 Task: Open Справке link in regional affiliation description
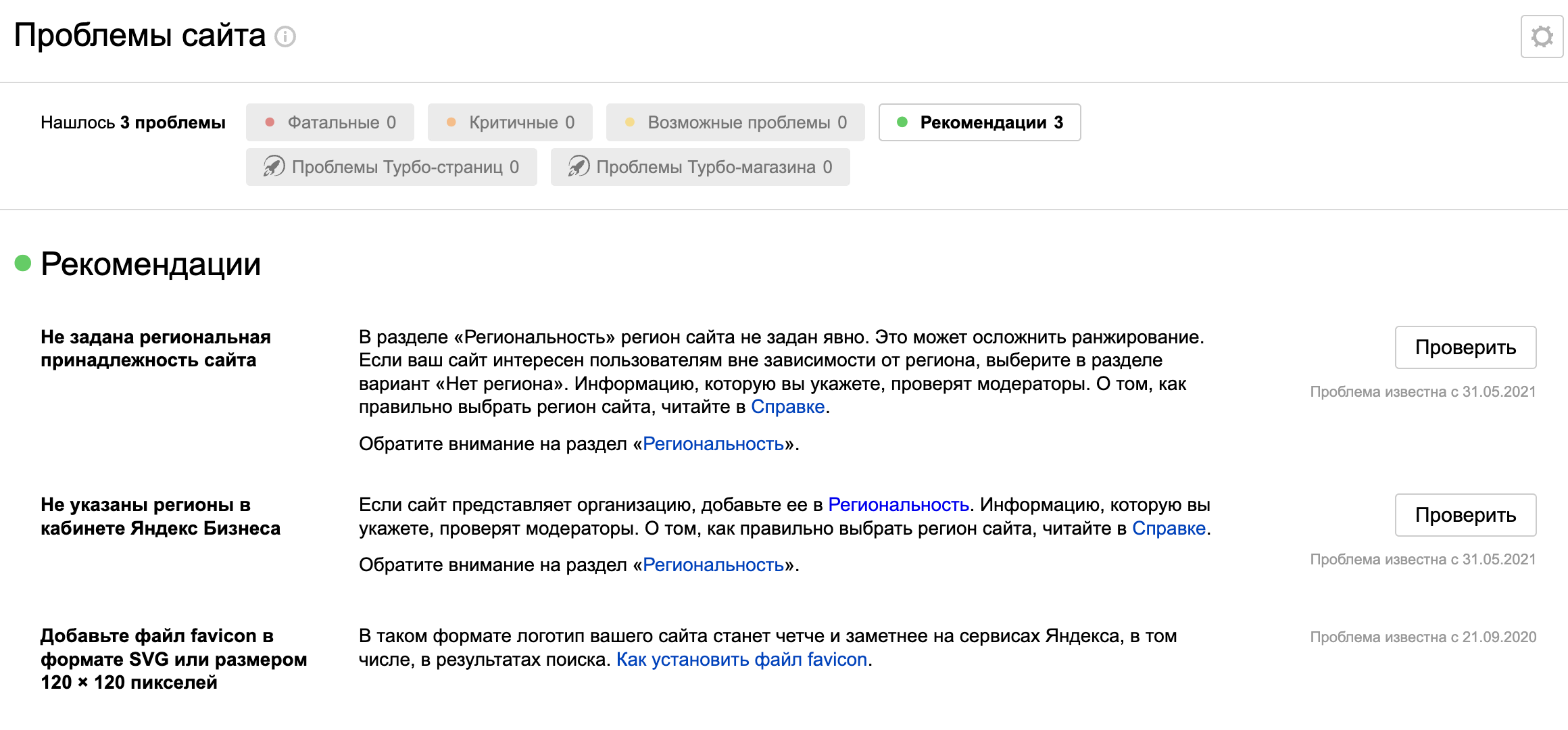coord(787,407)
